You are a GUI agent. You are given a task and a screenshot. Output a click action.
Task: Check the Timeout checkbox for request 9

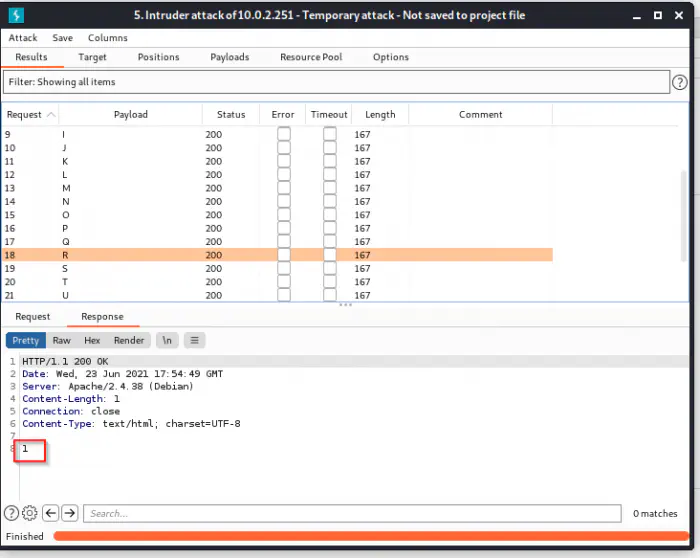pyautogui.click(x=330, y=134)
